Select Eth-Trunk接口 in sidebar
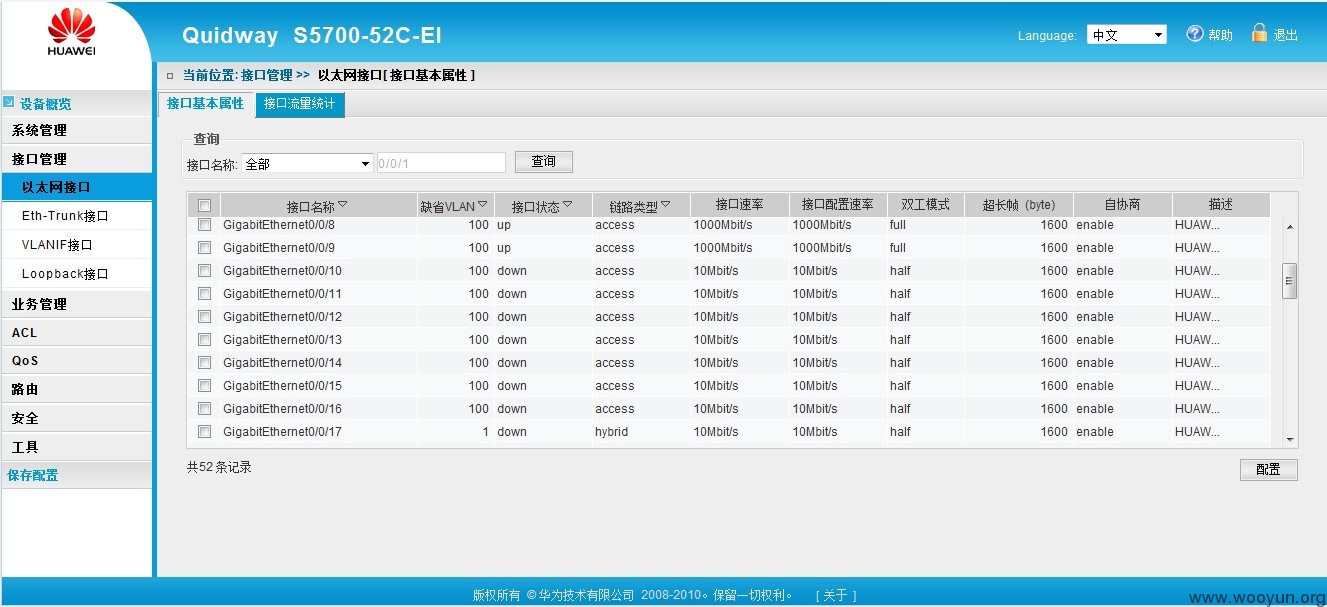 [76, 215]
